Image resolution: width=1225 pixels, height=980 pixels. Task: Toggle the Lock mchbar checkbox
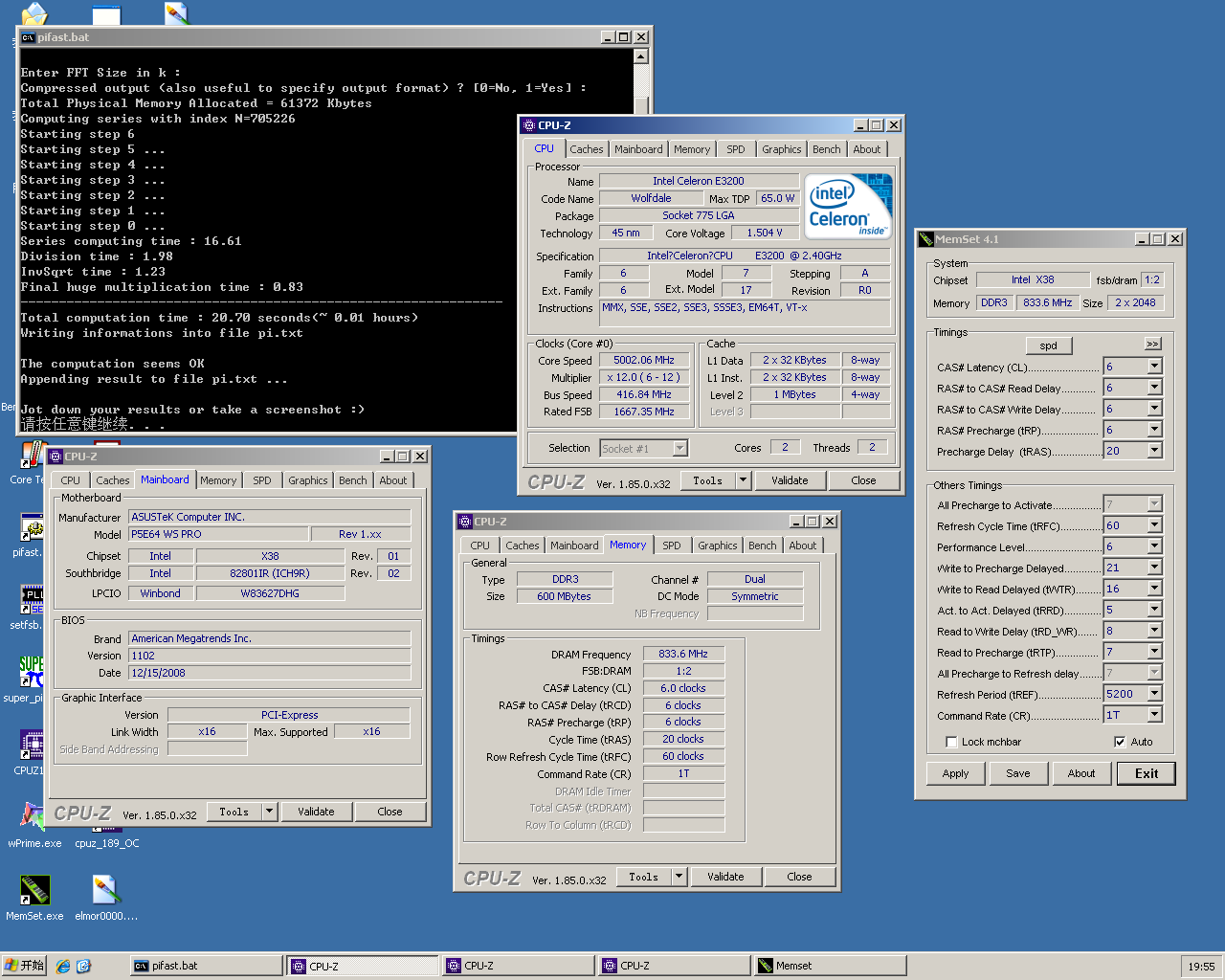[x=951, y=742]
